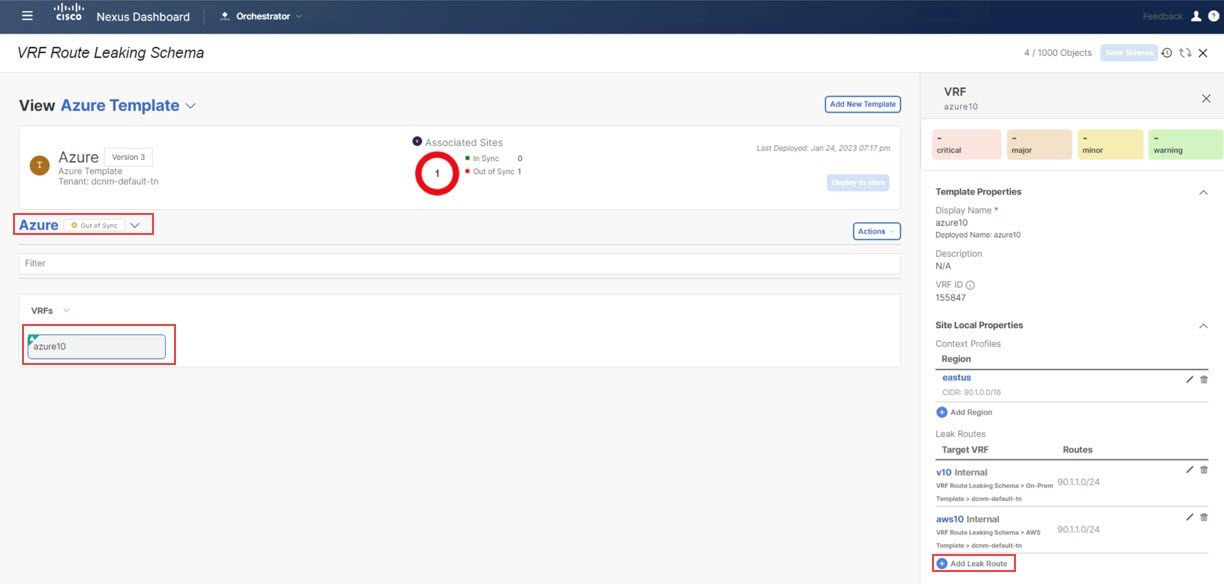Click the CIDR 90.1.0.0/16 text

[x=969, y=392]
